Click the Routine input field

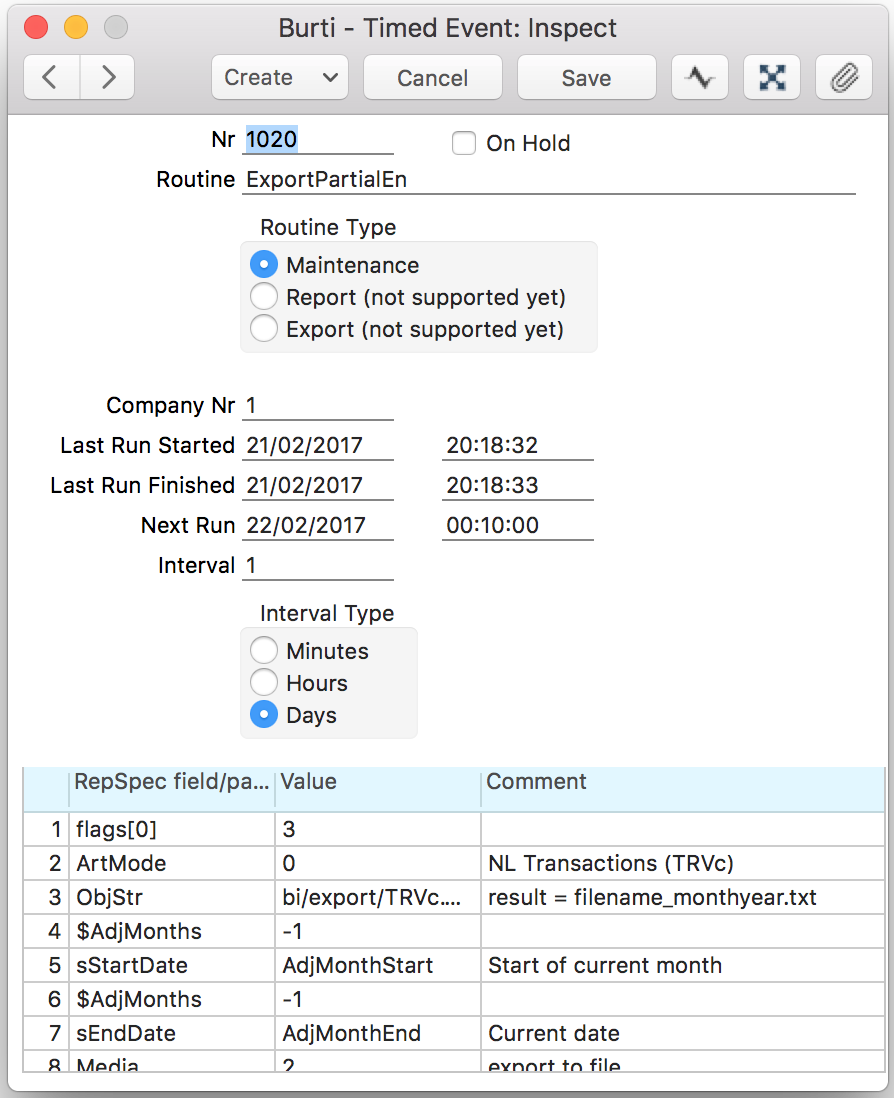pos(548,180)
